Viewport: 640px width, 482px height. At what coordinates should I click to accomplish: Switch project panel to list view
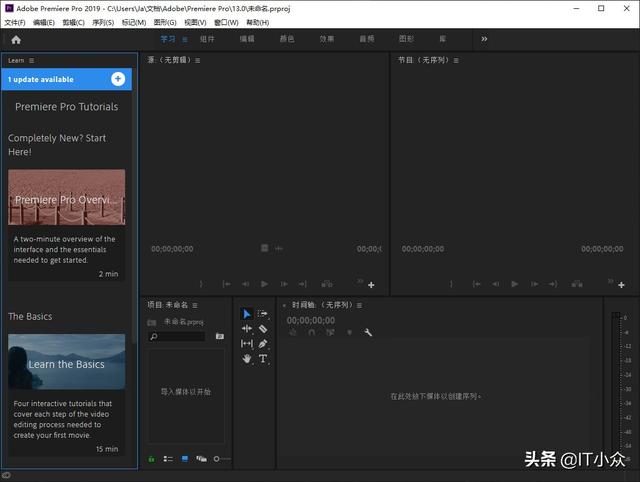168,459
